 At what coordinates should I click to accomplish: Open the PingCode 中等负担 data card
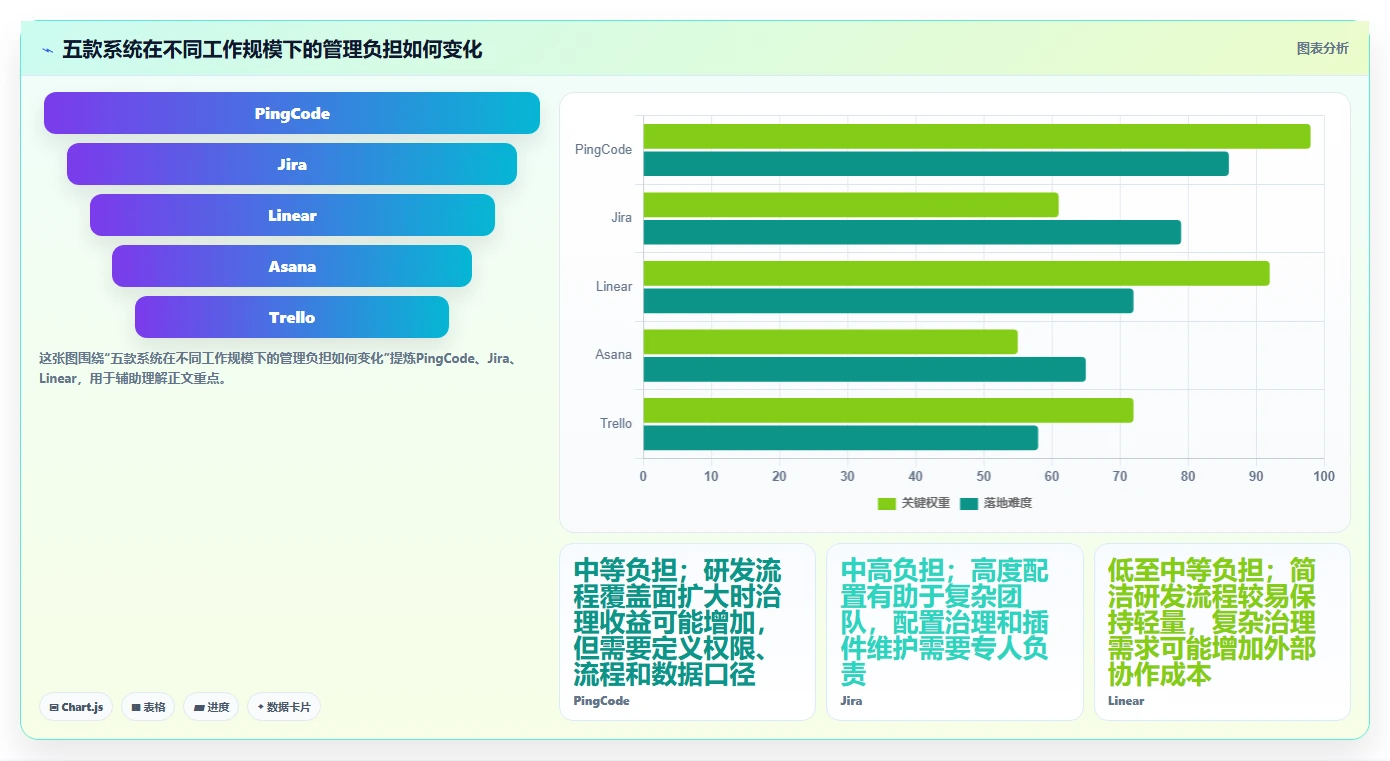pyautogui.click(x=687, y=632)
